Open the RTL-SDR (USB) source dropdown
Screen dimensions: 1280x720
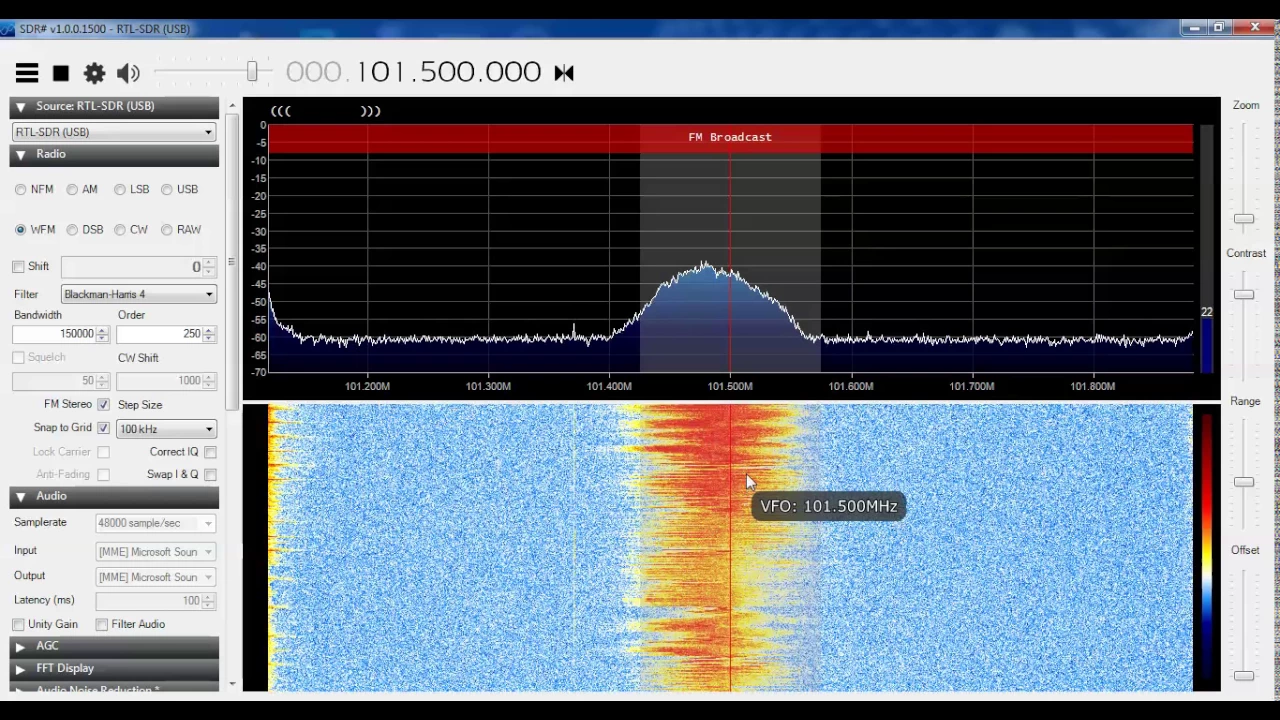(114, 132)
